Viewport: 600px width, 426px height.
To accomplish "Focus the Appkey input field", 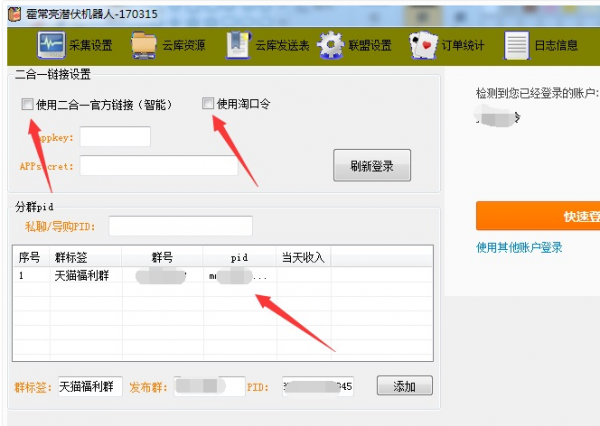I will pos(115,137).
